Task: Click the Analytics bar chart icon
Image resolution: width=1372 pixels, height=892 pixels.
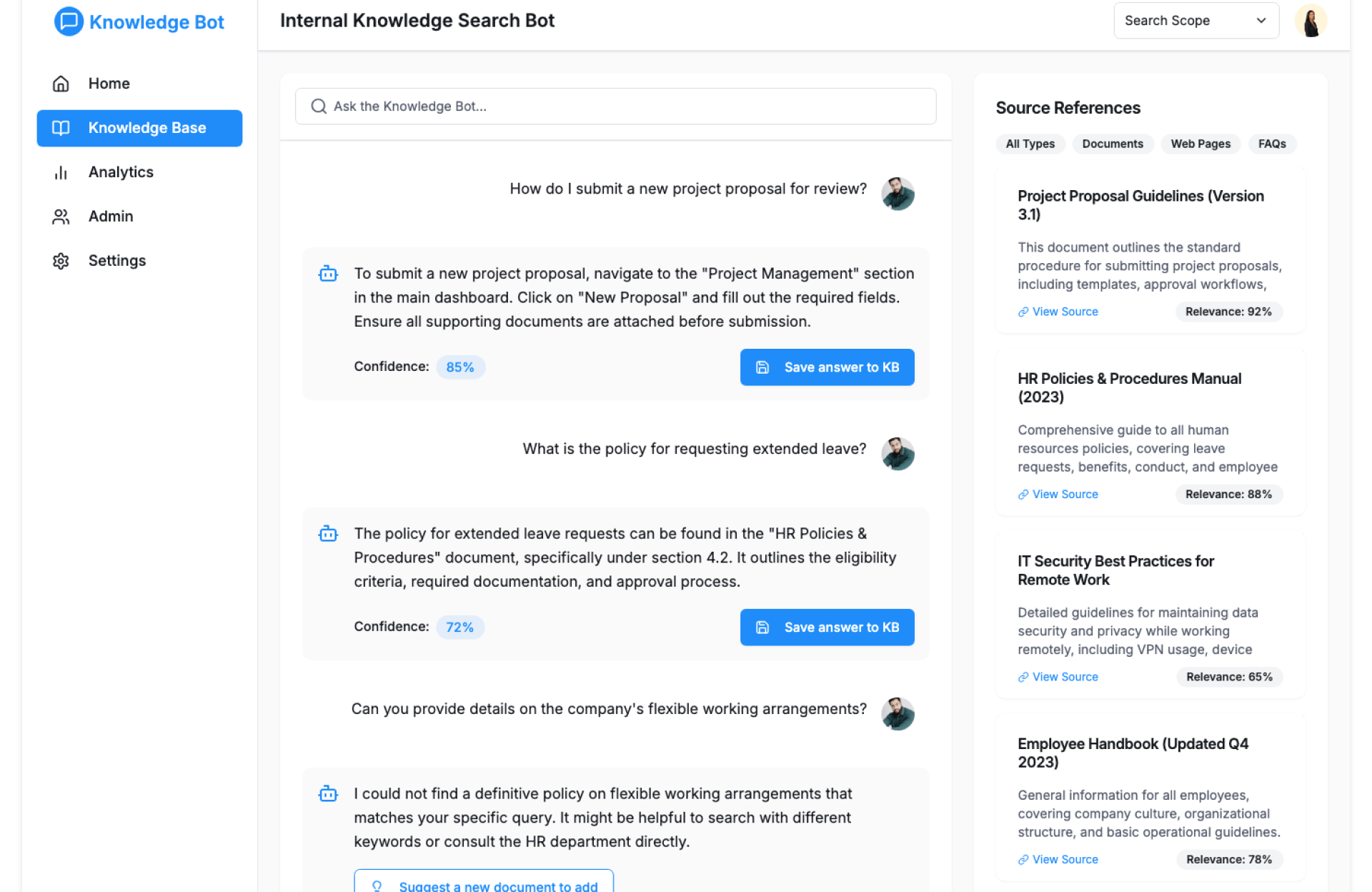Action: pyautogui.click(x=61, y=172)
